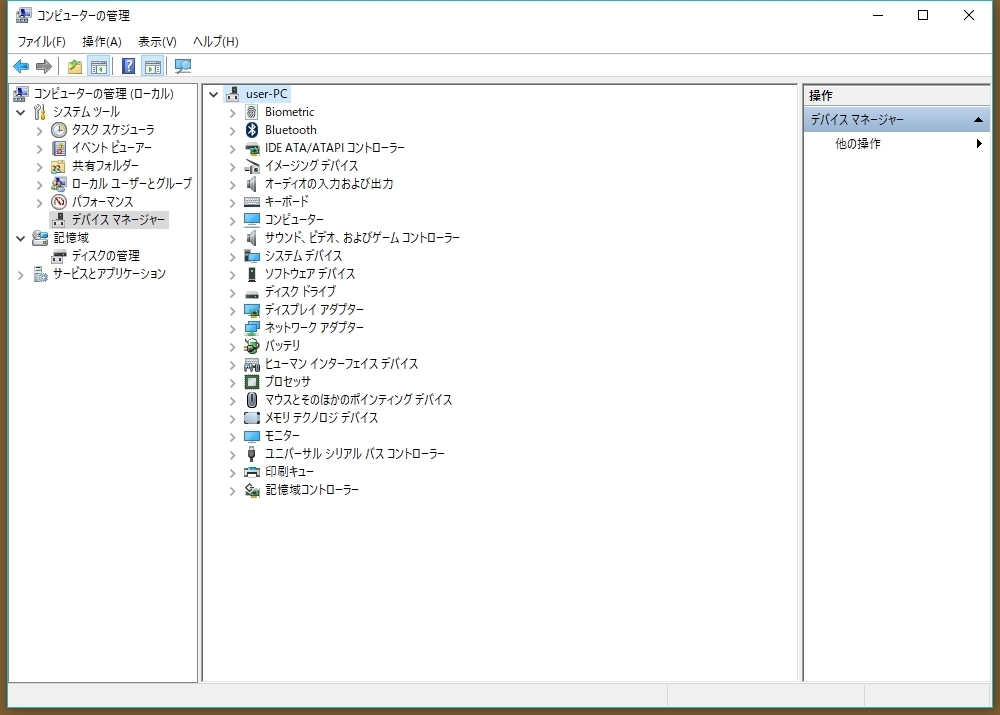Expand the ネットワーク アダプター tree node

point(232,328)
